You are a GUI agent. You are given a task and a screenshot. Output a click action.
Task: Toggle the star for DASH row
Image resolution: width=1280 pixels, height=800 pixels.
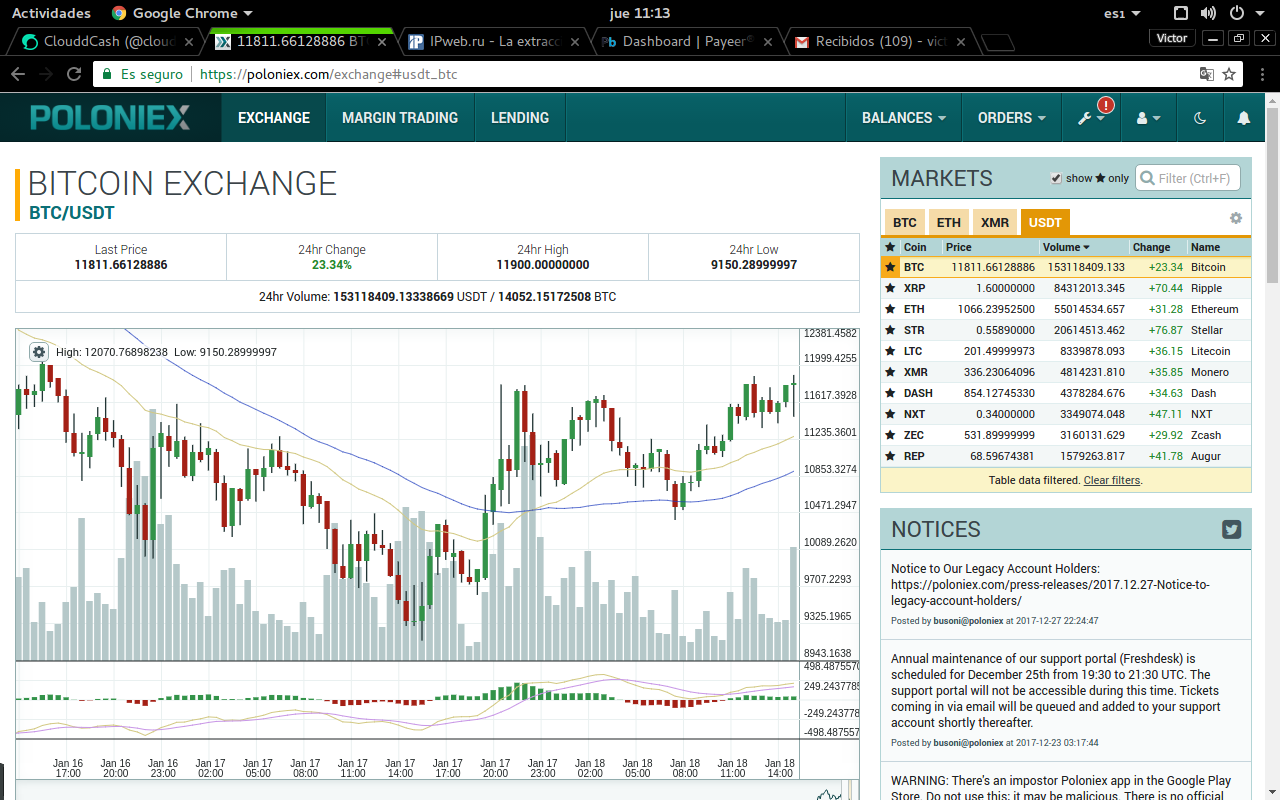coord(890,393)
